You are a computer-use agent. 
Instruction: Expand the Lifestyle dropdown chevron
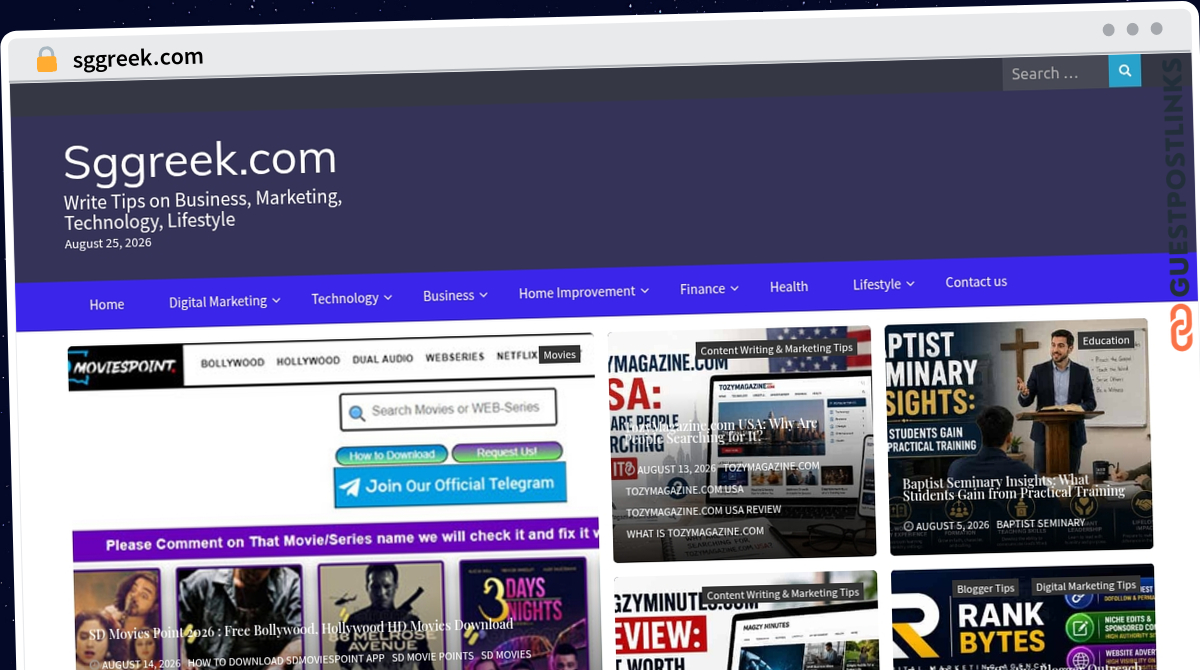(x=910, y=284)
